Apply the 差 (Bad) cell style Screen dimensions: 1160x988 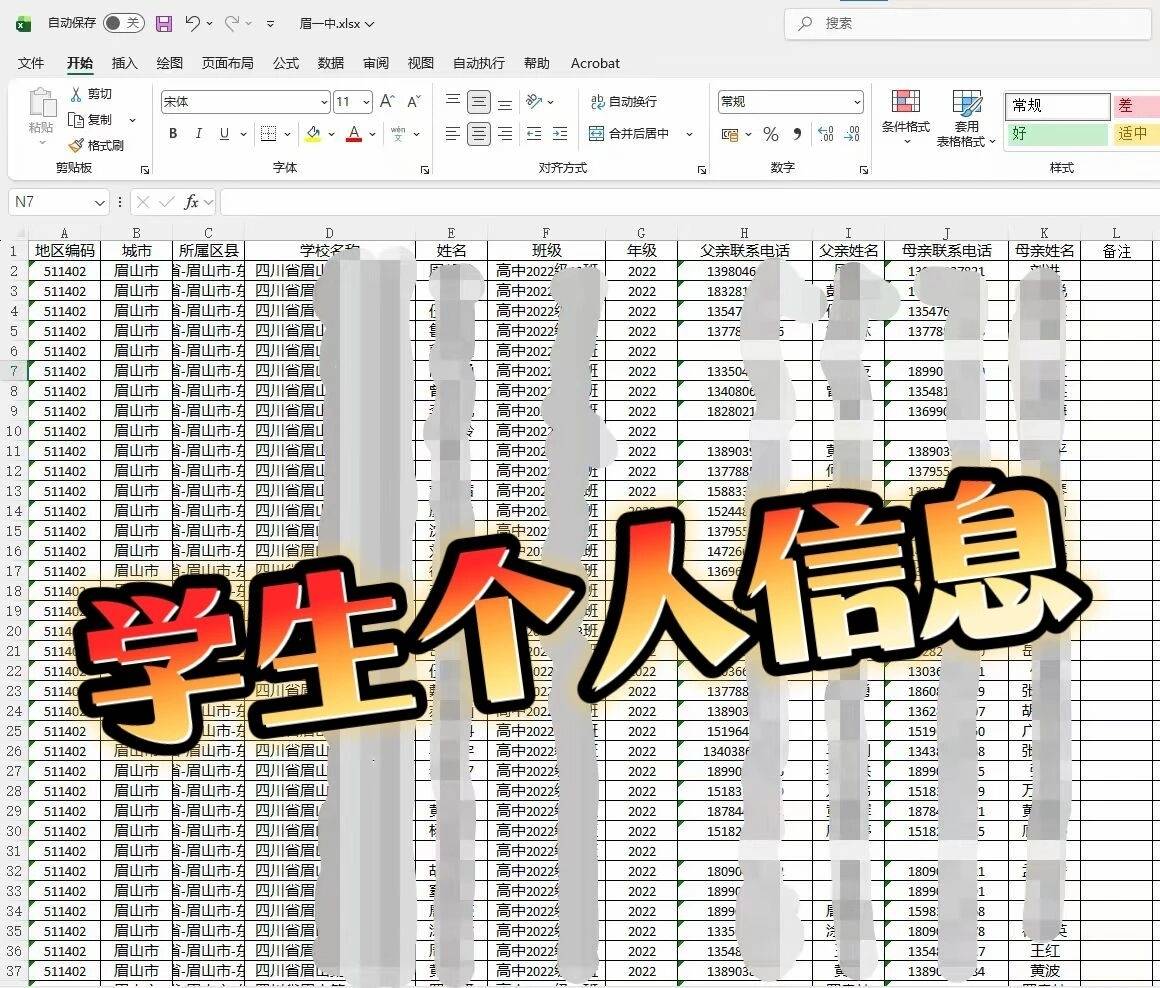1136,106
